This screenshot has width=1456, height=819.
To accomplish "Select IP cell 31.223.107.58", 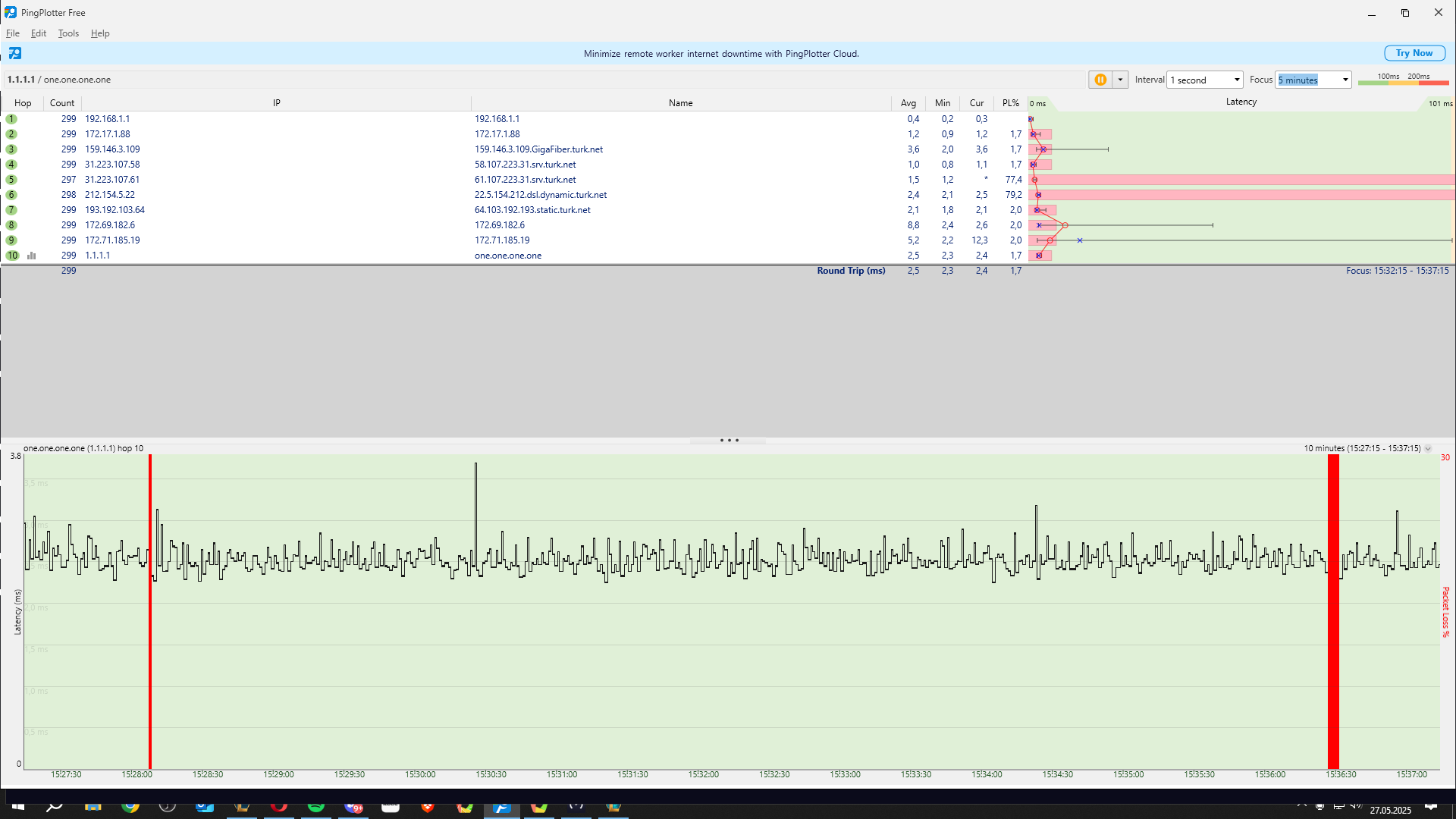I will (112, 165).
